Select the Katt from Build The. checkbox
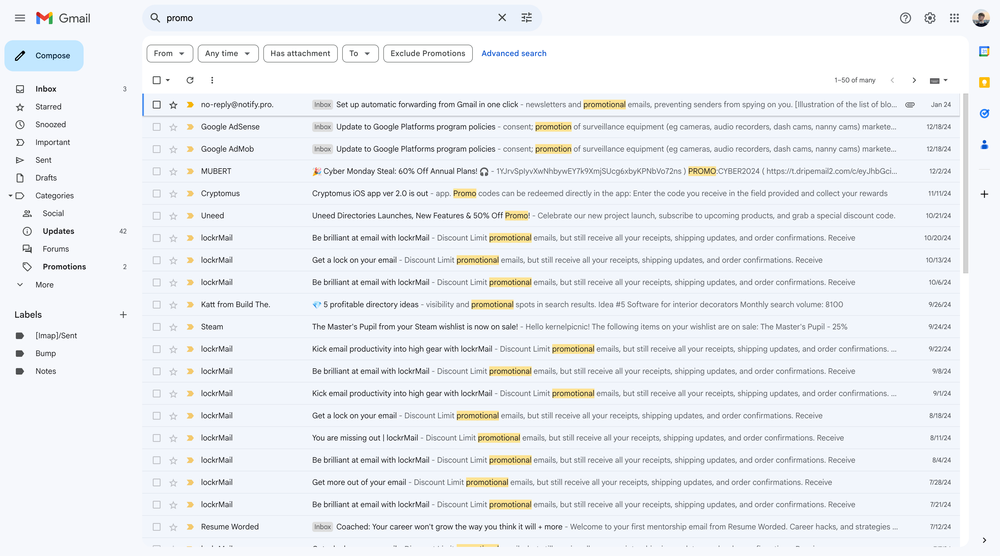1000x556 pixels. 156,305
